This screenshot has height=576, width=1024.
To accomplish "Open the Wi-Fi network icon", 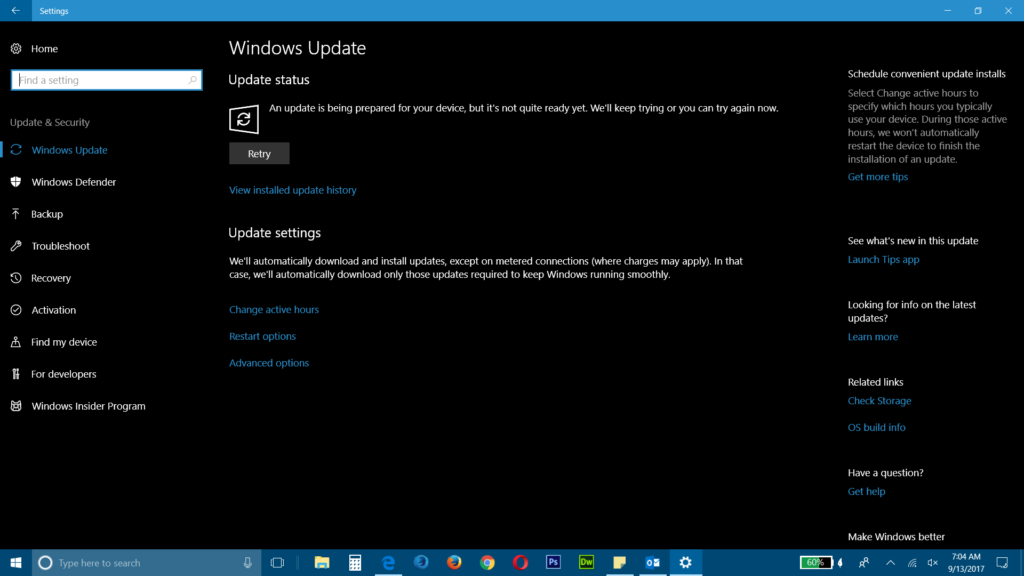I will (x=912, y=562).
